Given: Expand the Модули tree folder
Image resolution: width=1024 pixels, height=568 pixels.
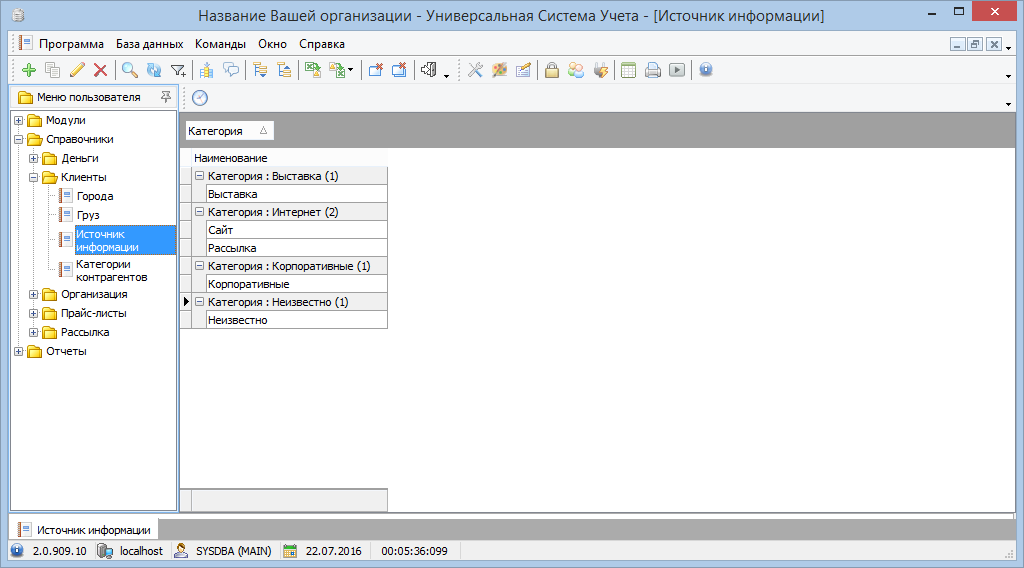Looking at the screenshot, I should (18, 120).
